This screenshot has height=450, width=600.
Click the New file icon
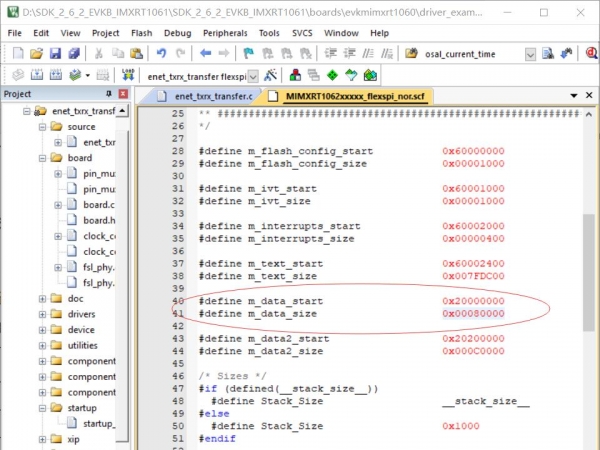click(x=15, y=53)
